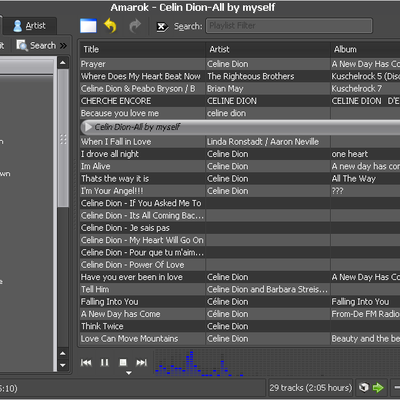
Task: Click '29 tracks (2:05 hours)' status text
Action: point(311,388)
